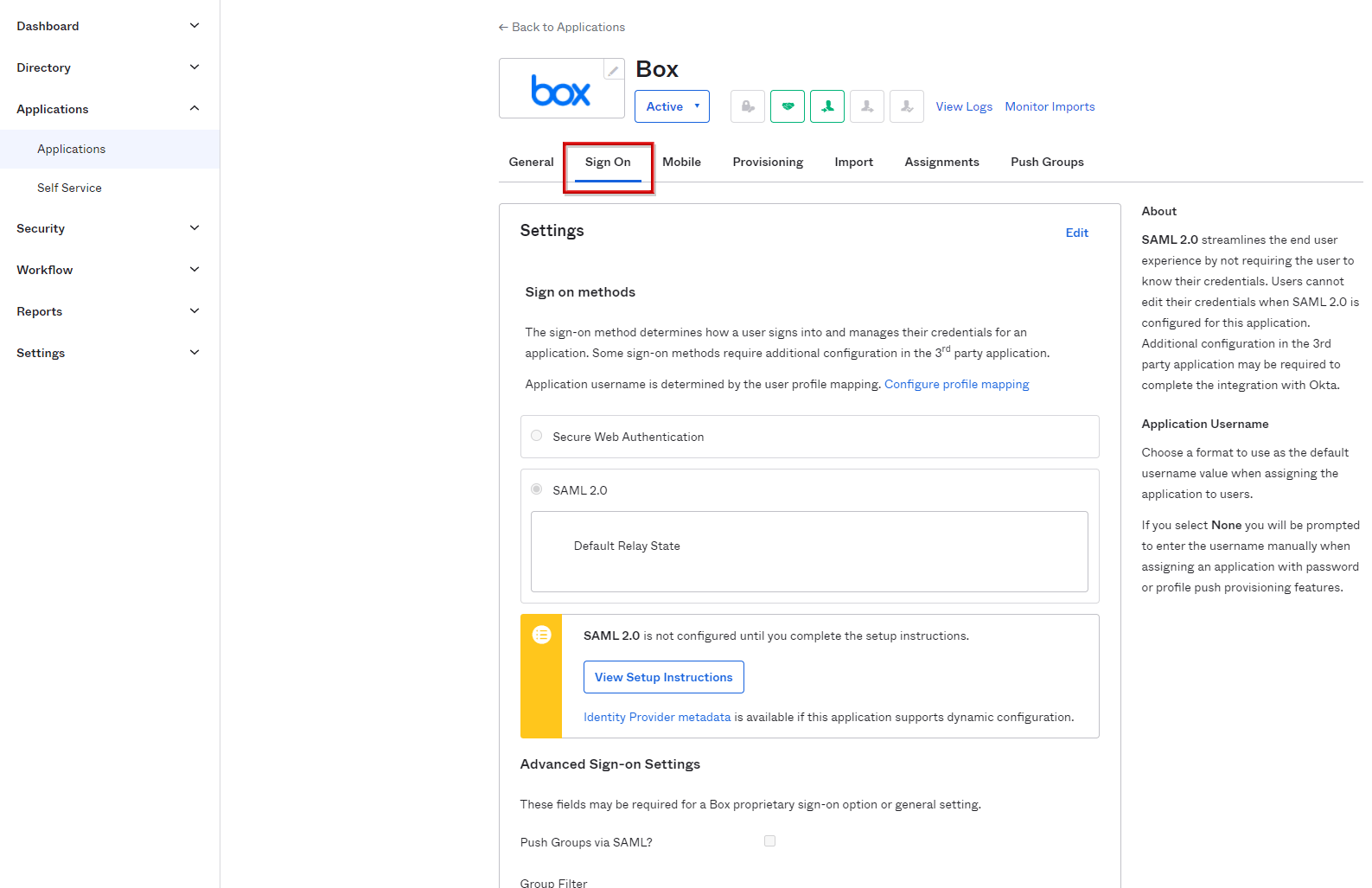Click the green handshake SSO icon
The image size is (1372, 888).
[788, 106]
